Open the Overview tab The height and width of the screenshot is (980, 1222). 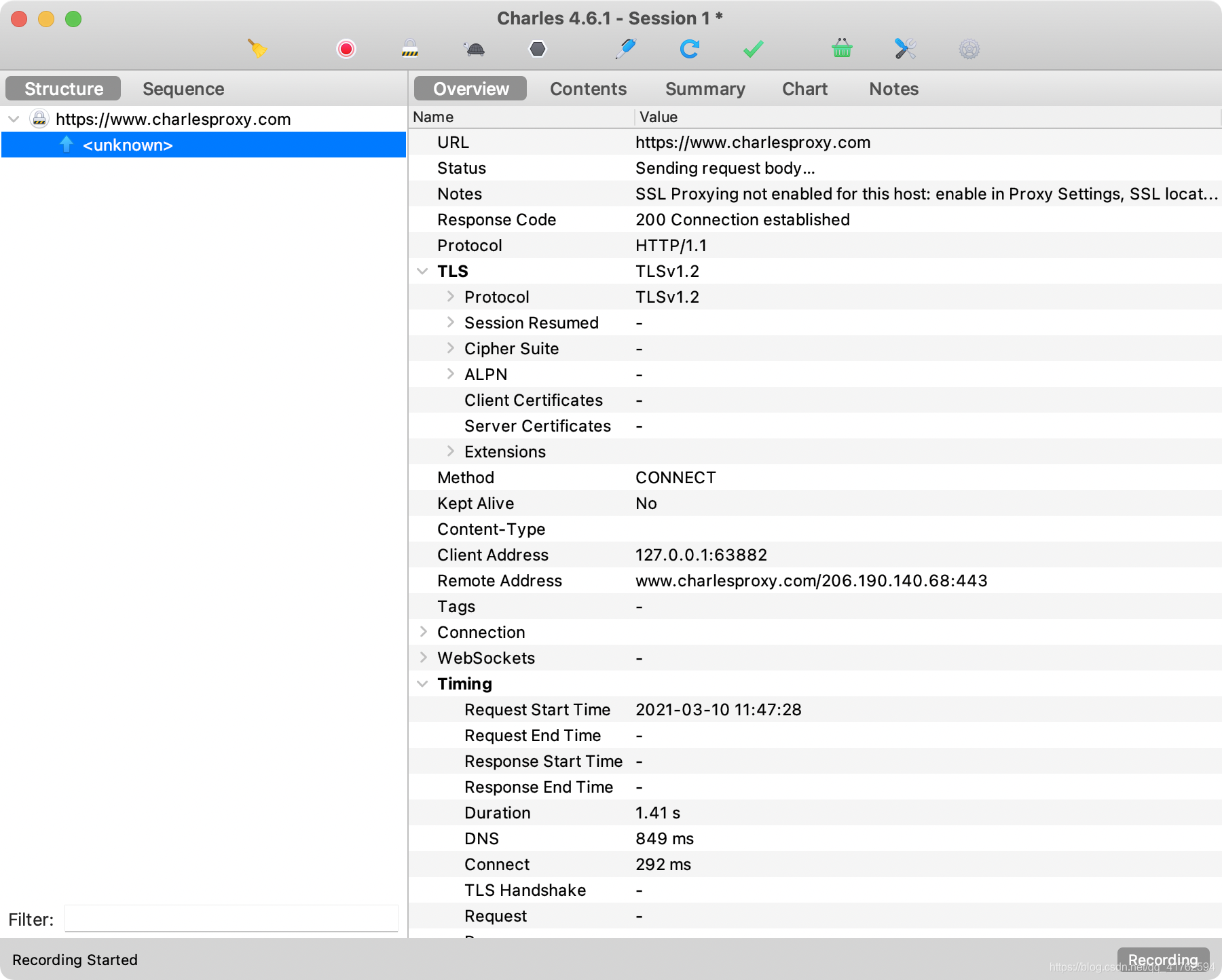tap(470, 88)
